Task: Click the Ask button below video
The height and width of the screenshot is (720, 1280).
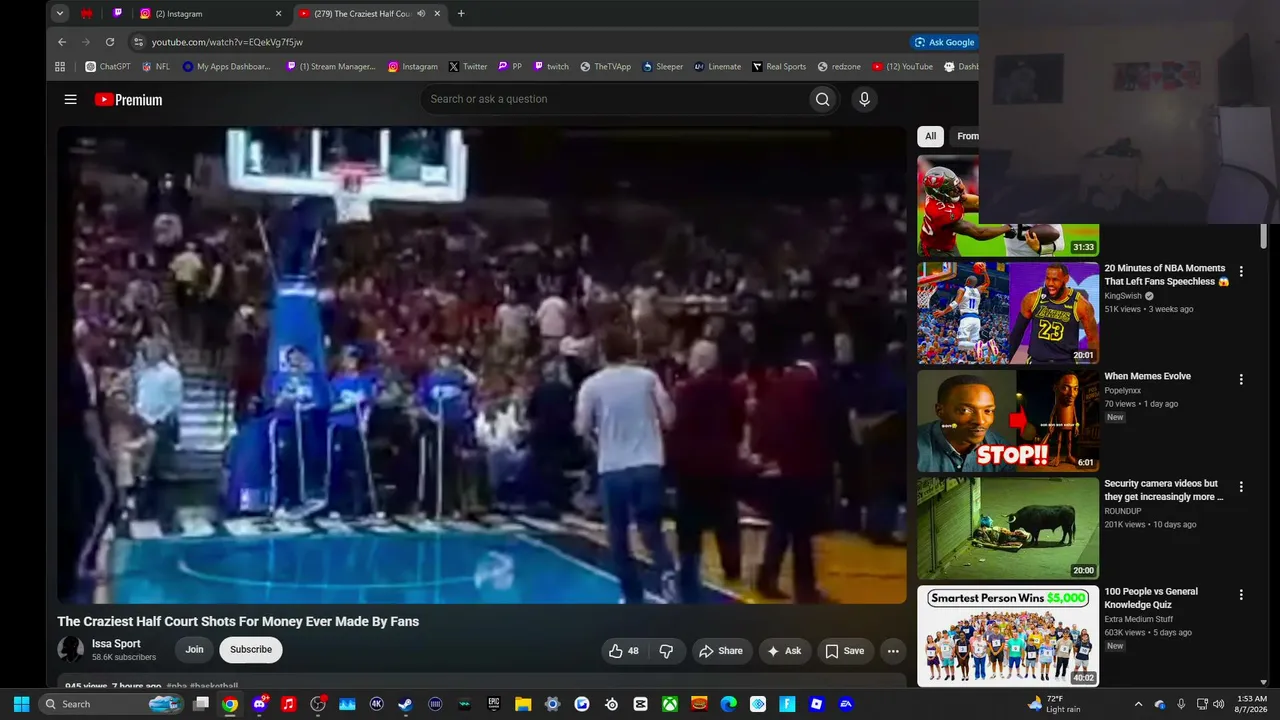Action: click(784, 651)
